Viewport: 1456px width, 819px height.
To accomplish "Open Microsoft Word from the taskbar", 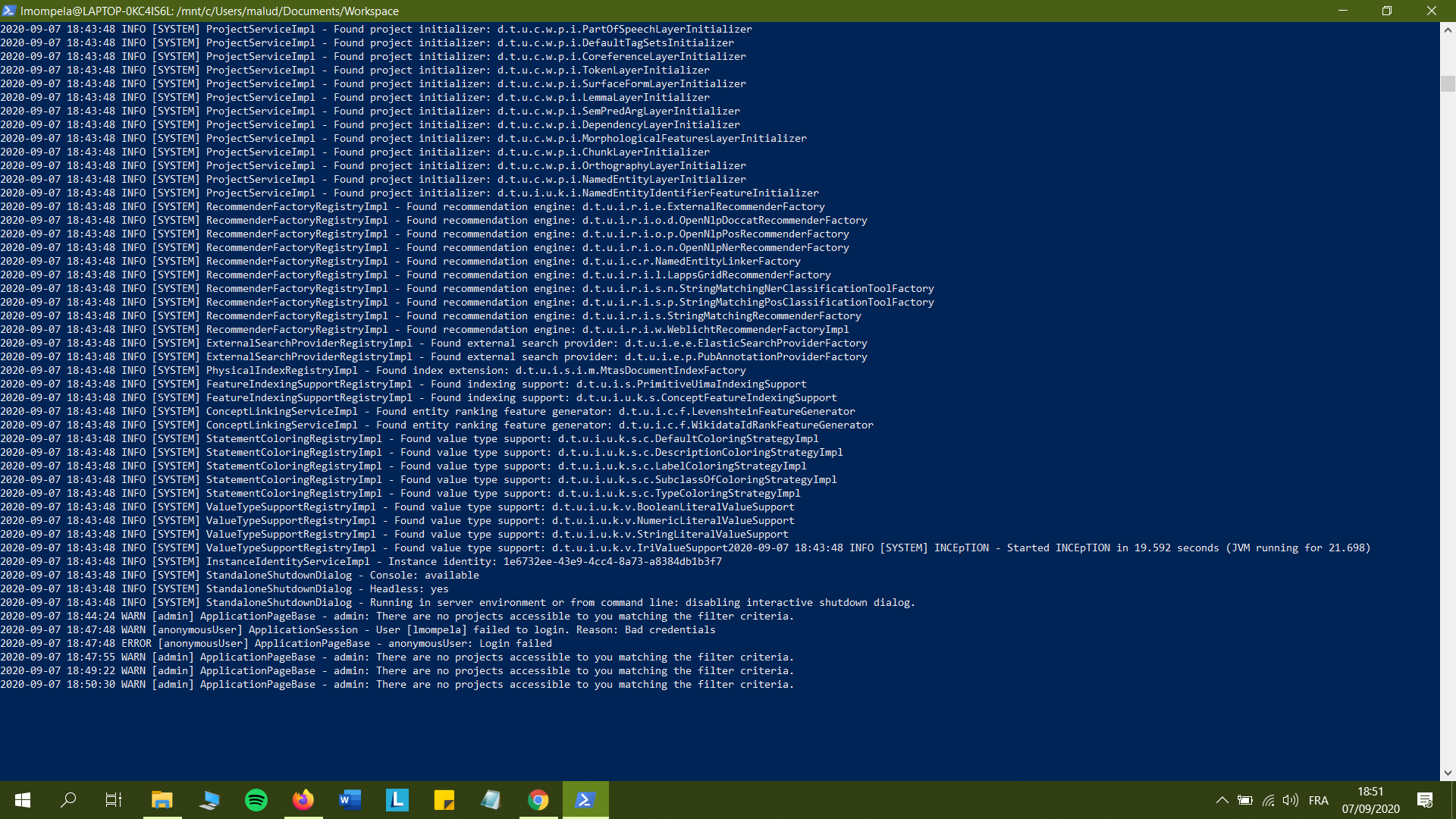I will (x=350, y=800).
